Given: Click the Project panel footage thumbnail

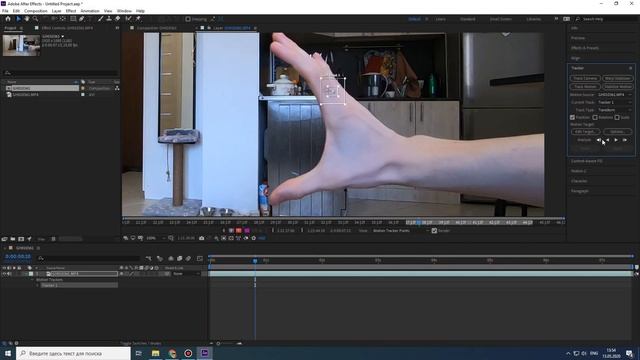Looking at the screenshot, I should click(x=21, y=45).
